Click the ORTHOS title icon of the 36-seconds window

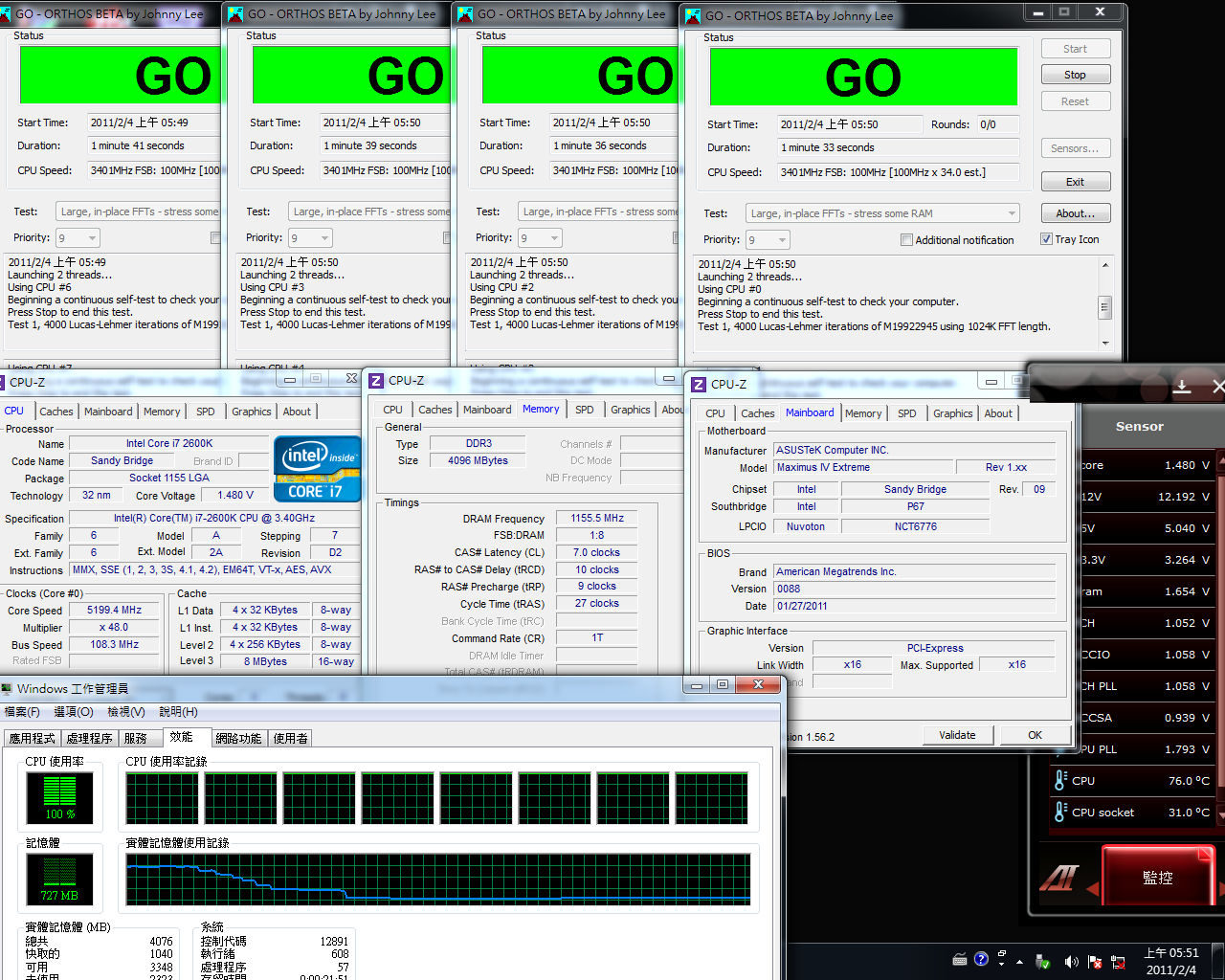(x=465, y=14)
